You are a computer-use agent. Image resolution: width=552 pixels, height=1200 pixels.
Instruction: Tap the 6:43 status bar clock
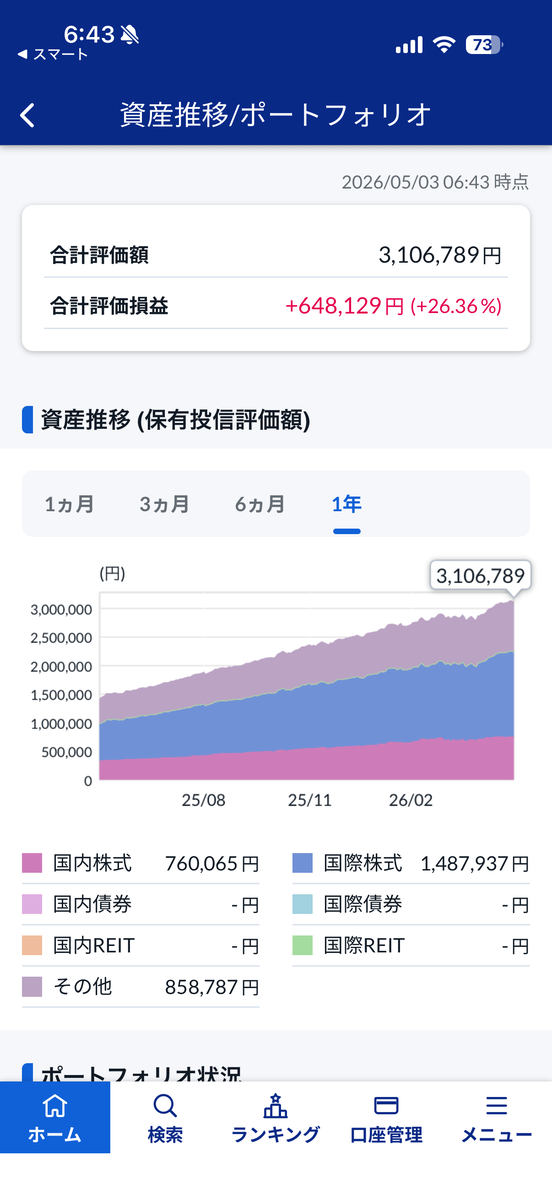click(x=88, y=33)
